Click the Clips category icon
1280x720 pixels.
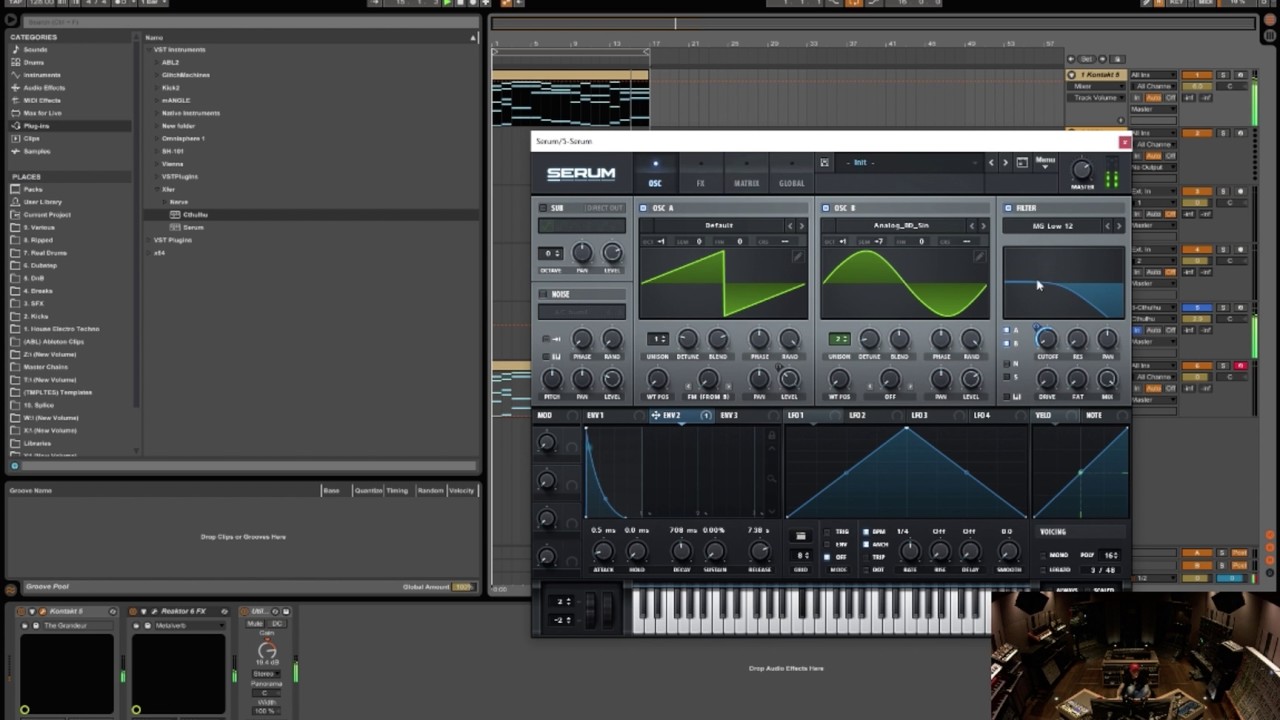point(15,138)
